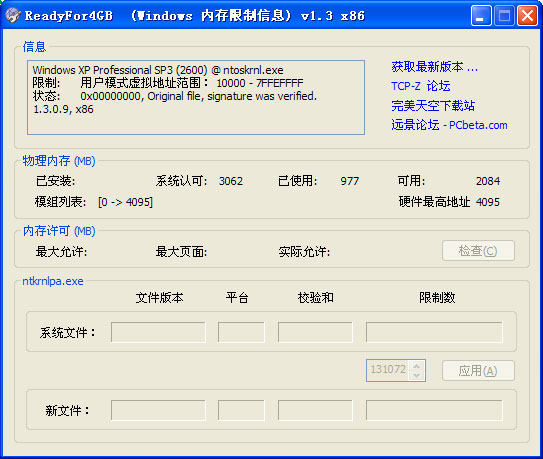The width and height of the screenshot is (543, 459).
Task: Click the 新文件 platform field
Action: [241, 410]
